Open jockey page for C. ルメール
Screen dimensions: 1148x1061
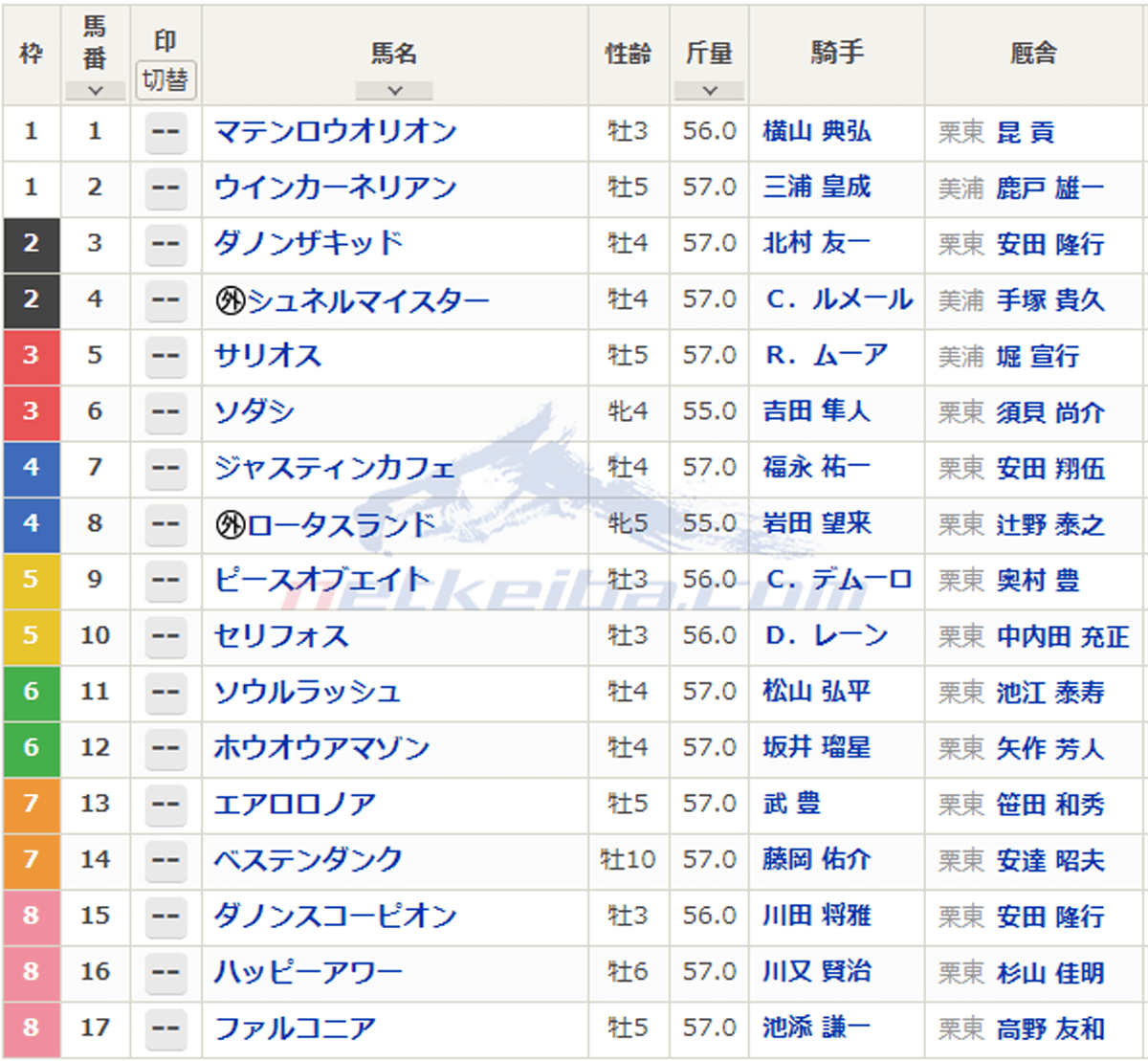point(839,300)
